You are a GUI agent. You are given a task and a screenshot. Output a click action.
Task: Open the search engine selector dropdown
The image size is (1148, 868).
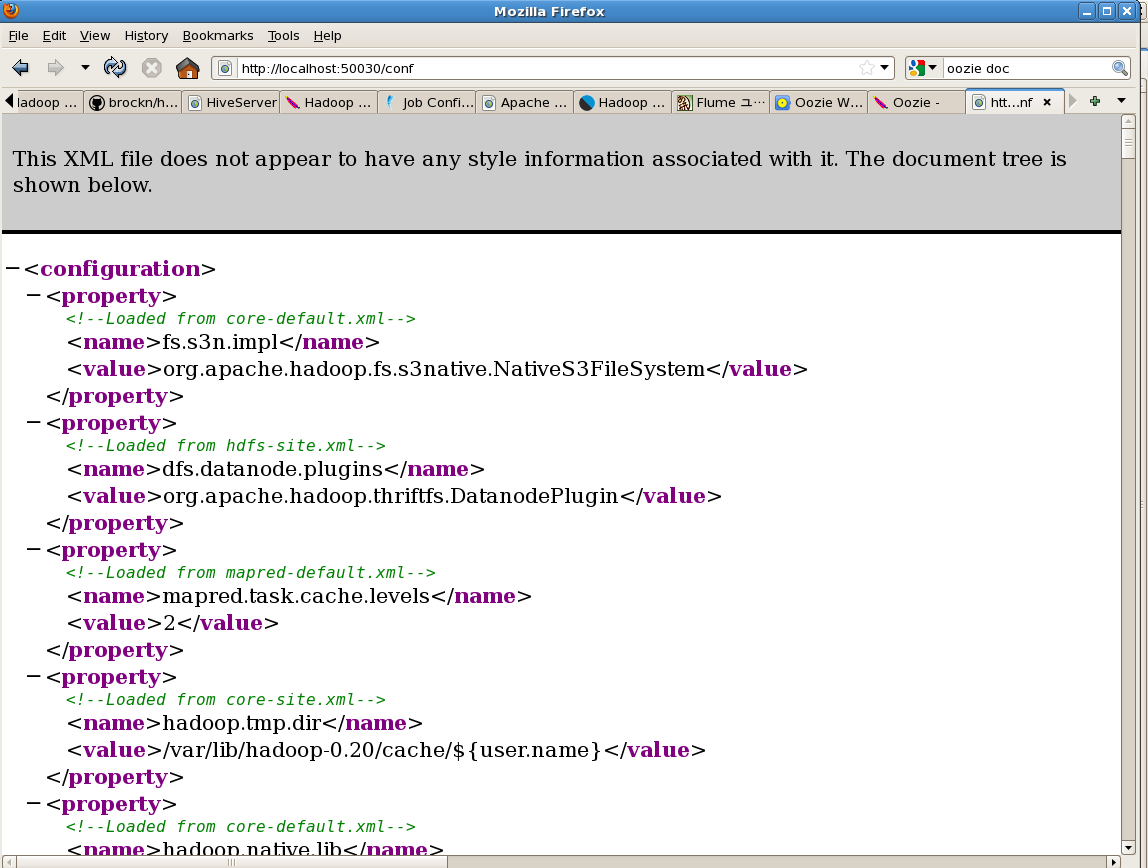coord(923,68)
